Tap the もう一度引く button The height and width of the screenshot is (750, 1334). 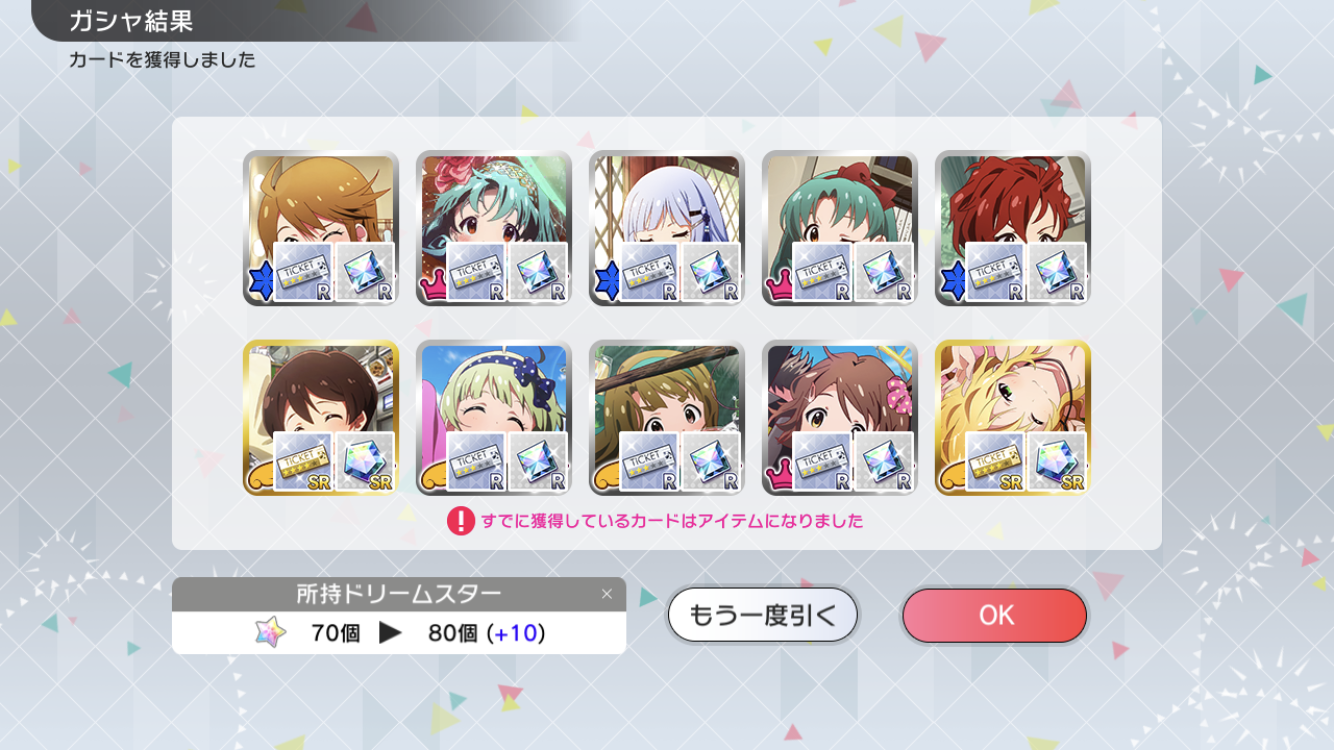click(x=763, y=615)
